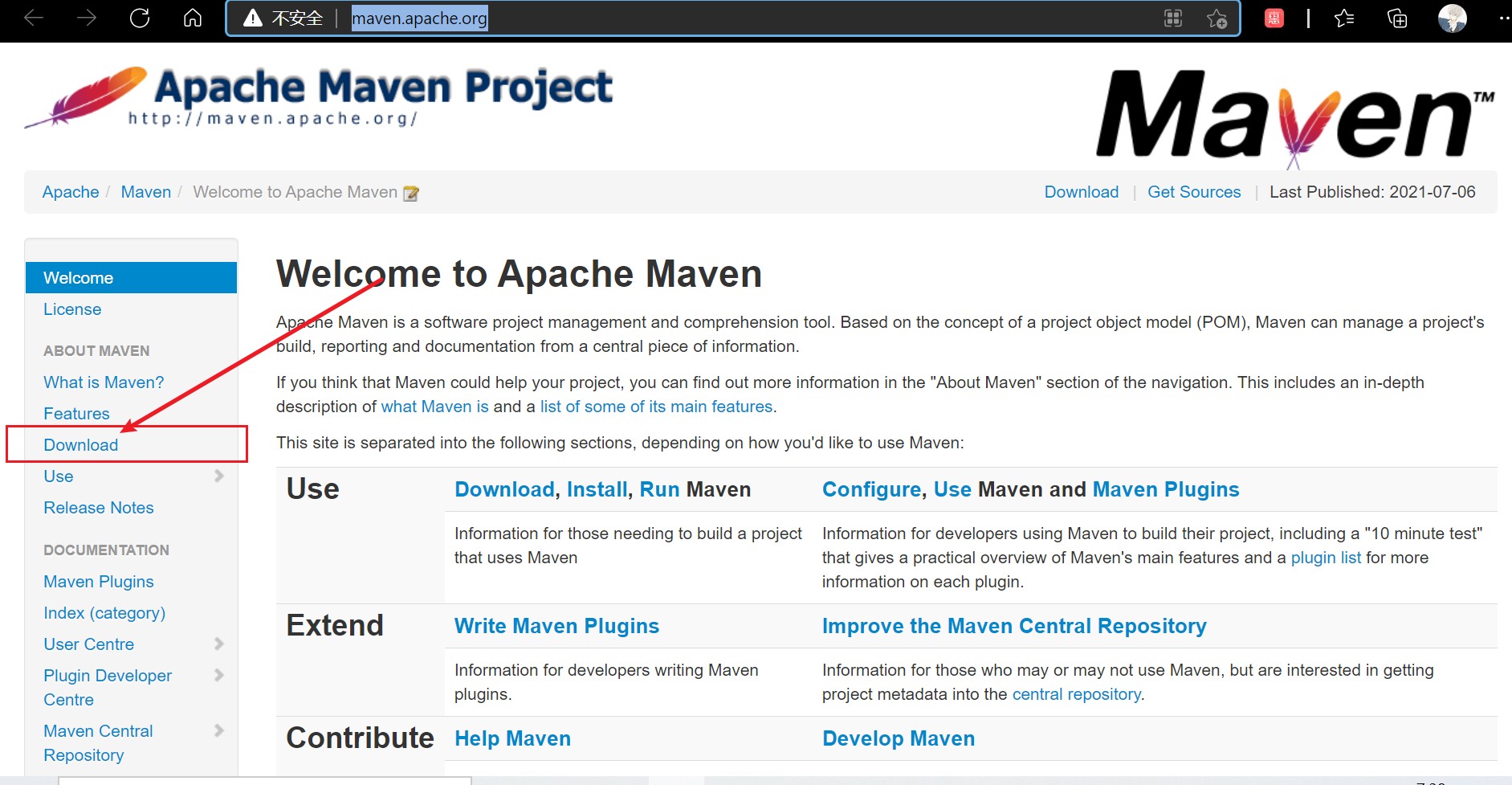The height and width of the screenshot is (785, 1512).
Task: Open Download in the left sidebar
Action: coord(80,445)
